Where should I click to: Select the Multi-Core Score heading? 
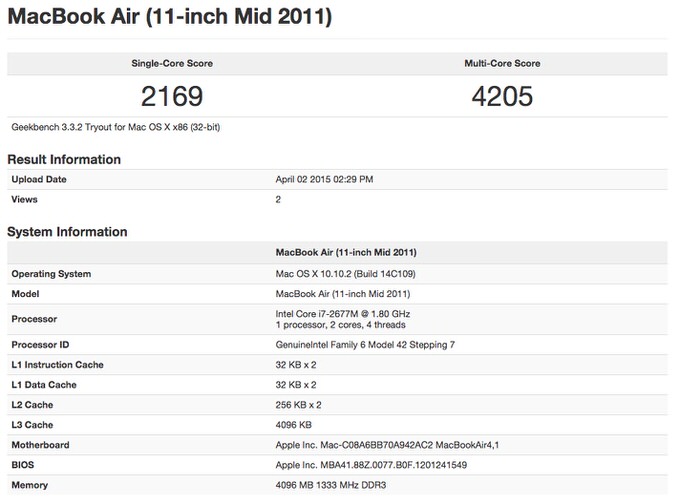click(502, 63)
